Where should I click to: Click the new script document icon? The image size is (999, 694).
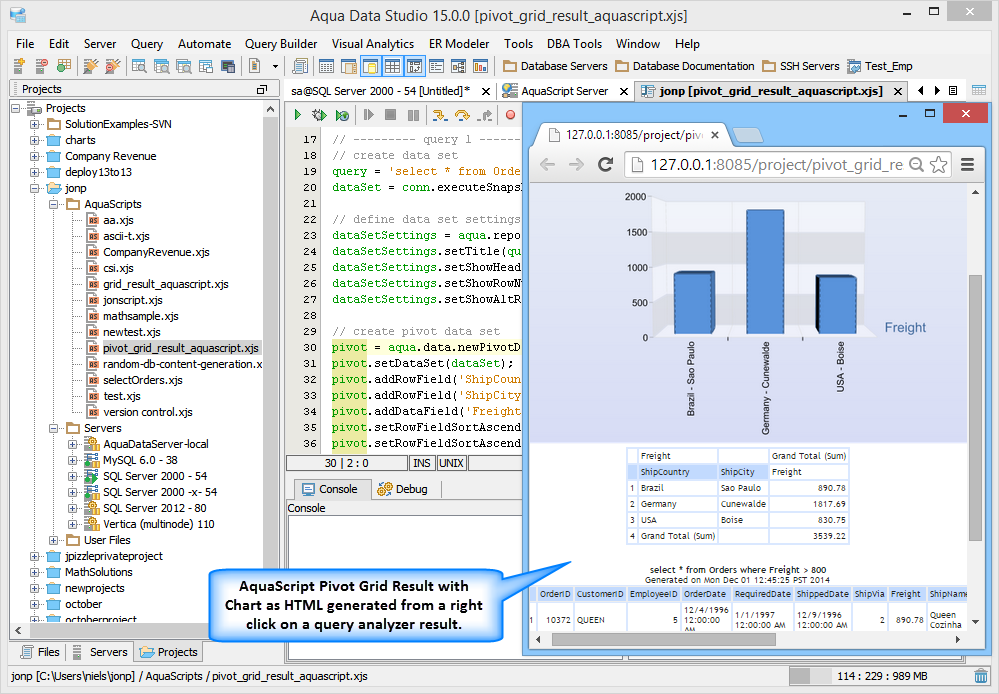coord(254,66)
